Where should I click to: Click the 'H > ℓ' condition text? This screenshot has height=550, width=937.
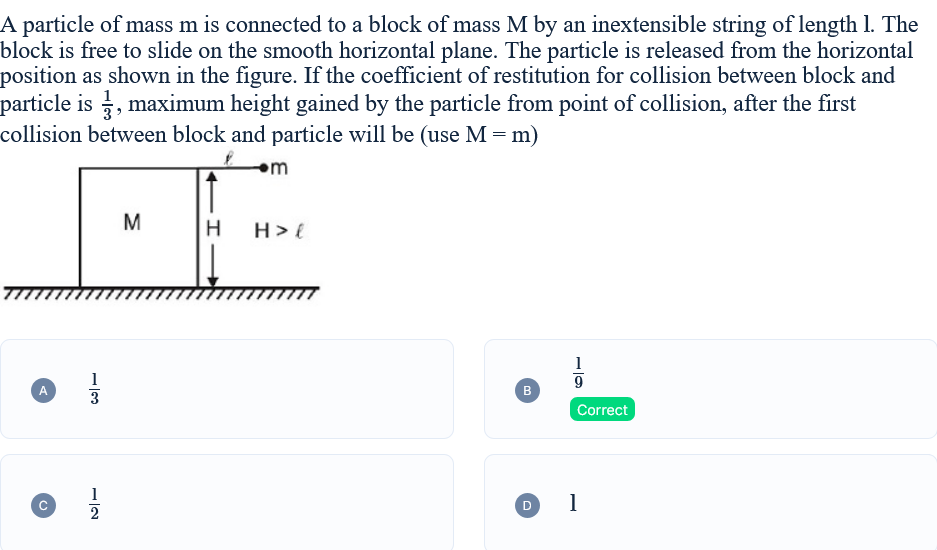[x=279, y=231]
